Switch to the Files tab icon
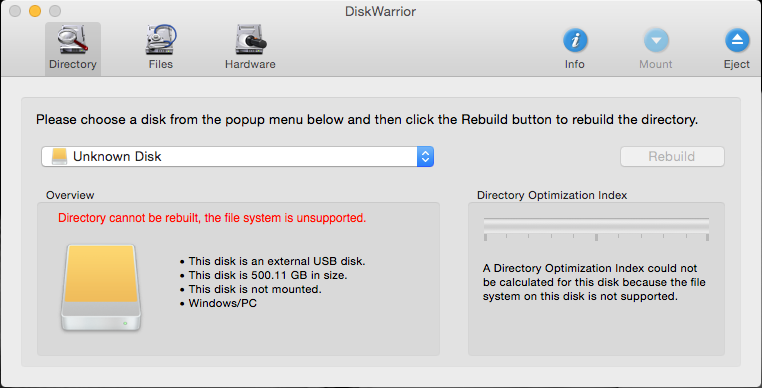 tap(161, 39)
